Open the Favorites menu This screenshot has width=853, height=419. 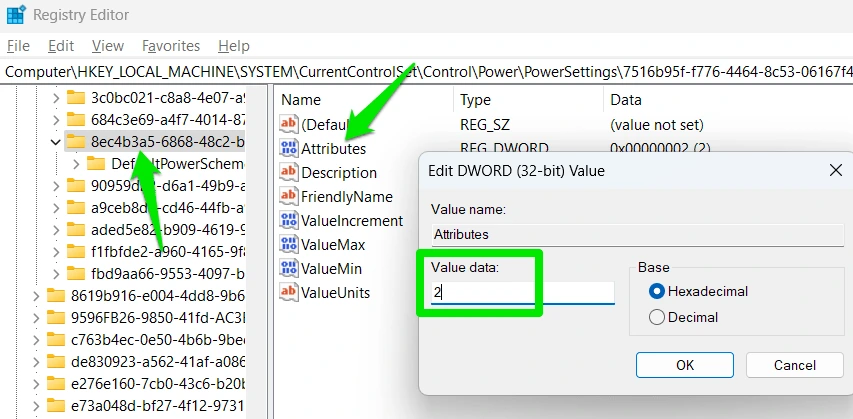click(x=171, y=46)
